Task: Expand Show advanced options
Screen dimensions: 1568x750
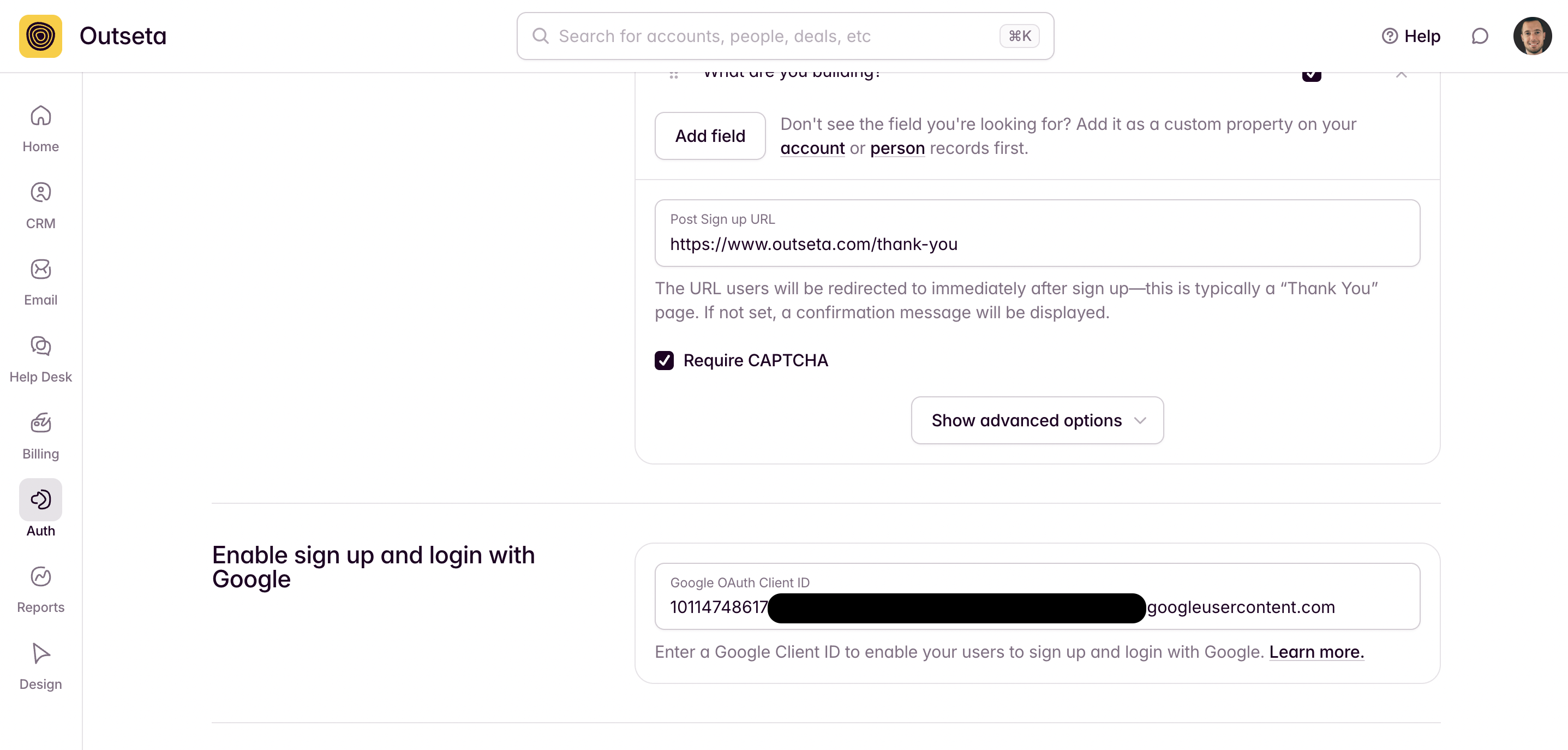Action: point(1037,420)
